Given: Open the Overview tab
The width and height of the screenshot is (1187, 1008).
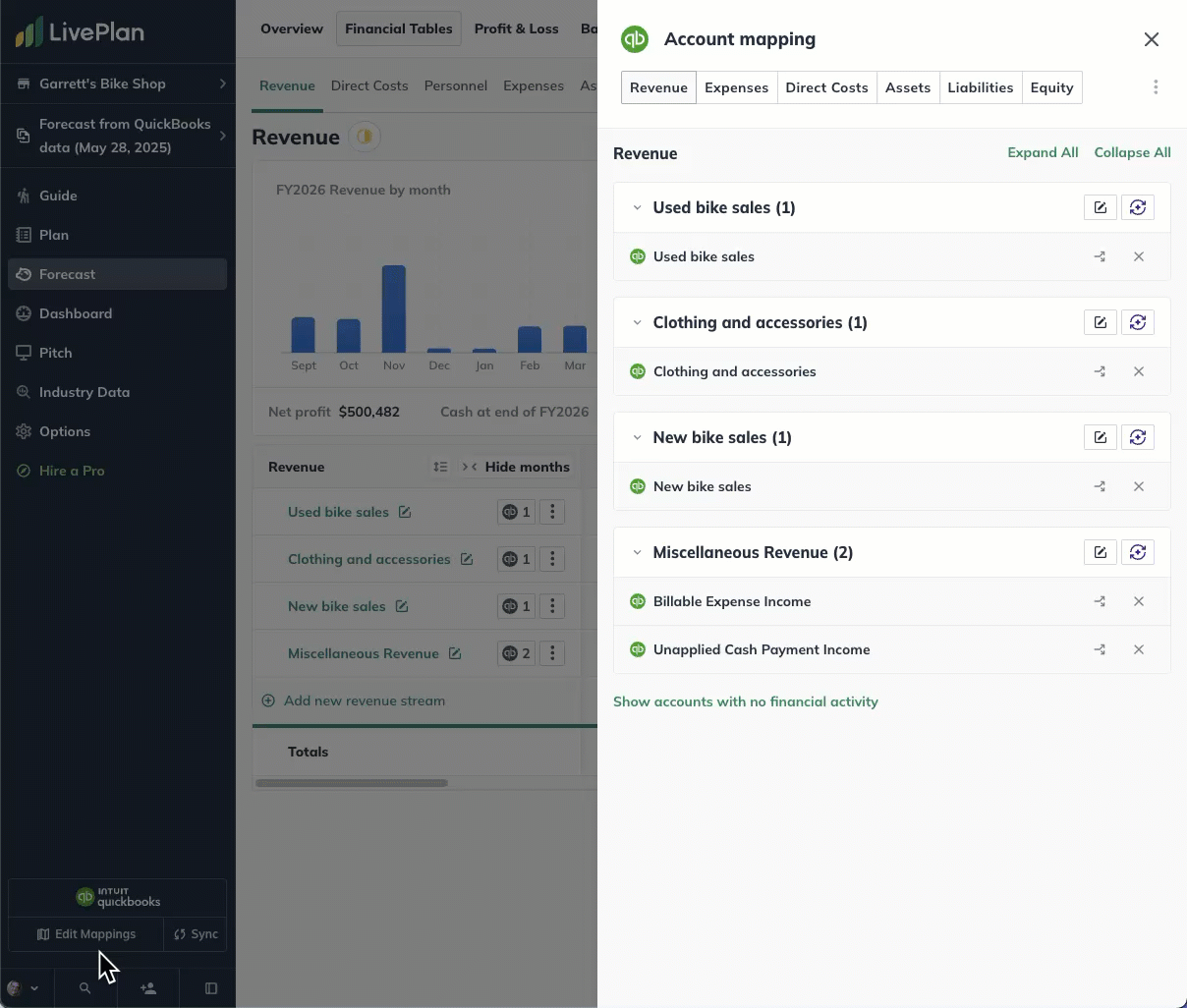Looking at the screenshot, I should (292, 28).
